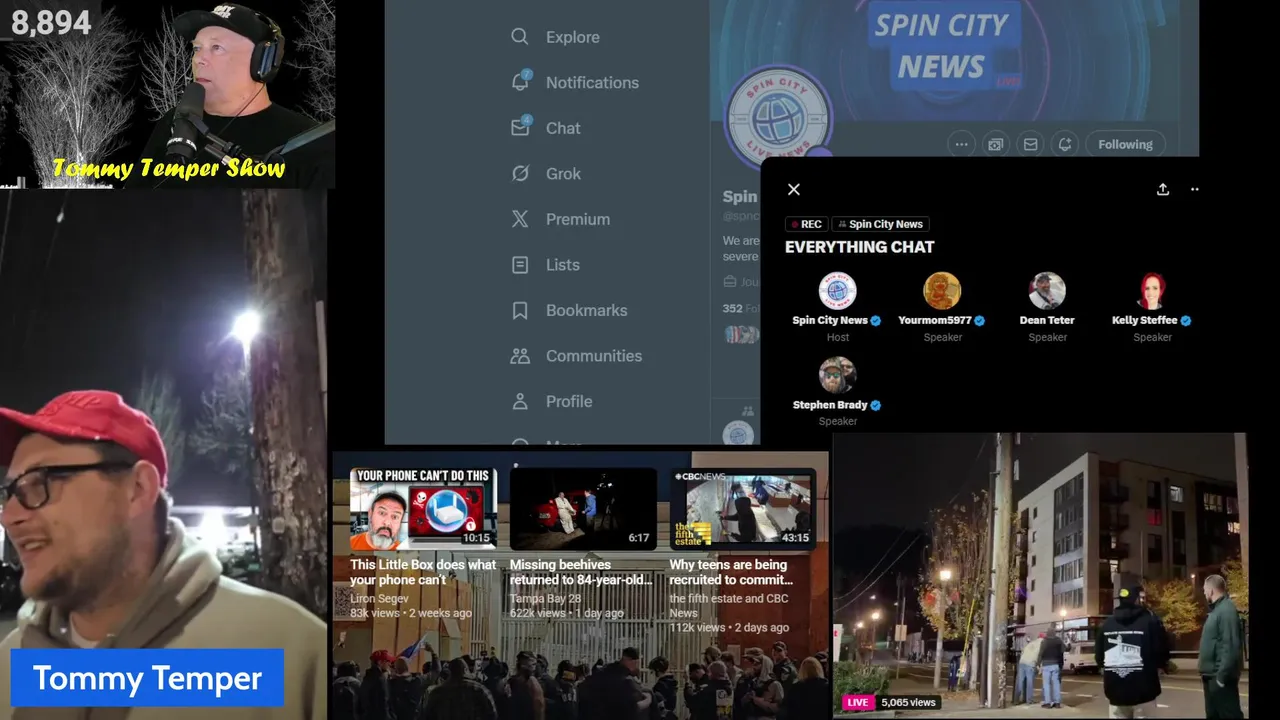
Task: Open Premium via the X logo icon
Action: [x=520, y=219]
